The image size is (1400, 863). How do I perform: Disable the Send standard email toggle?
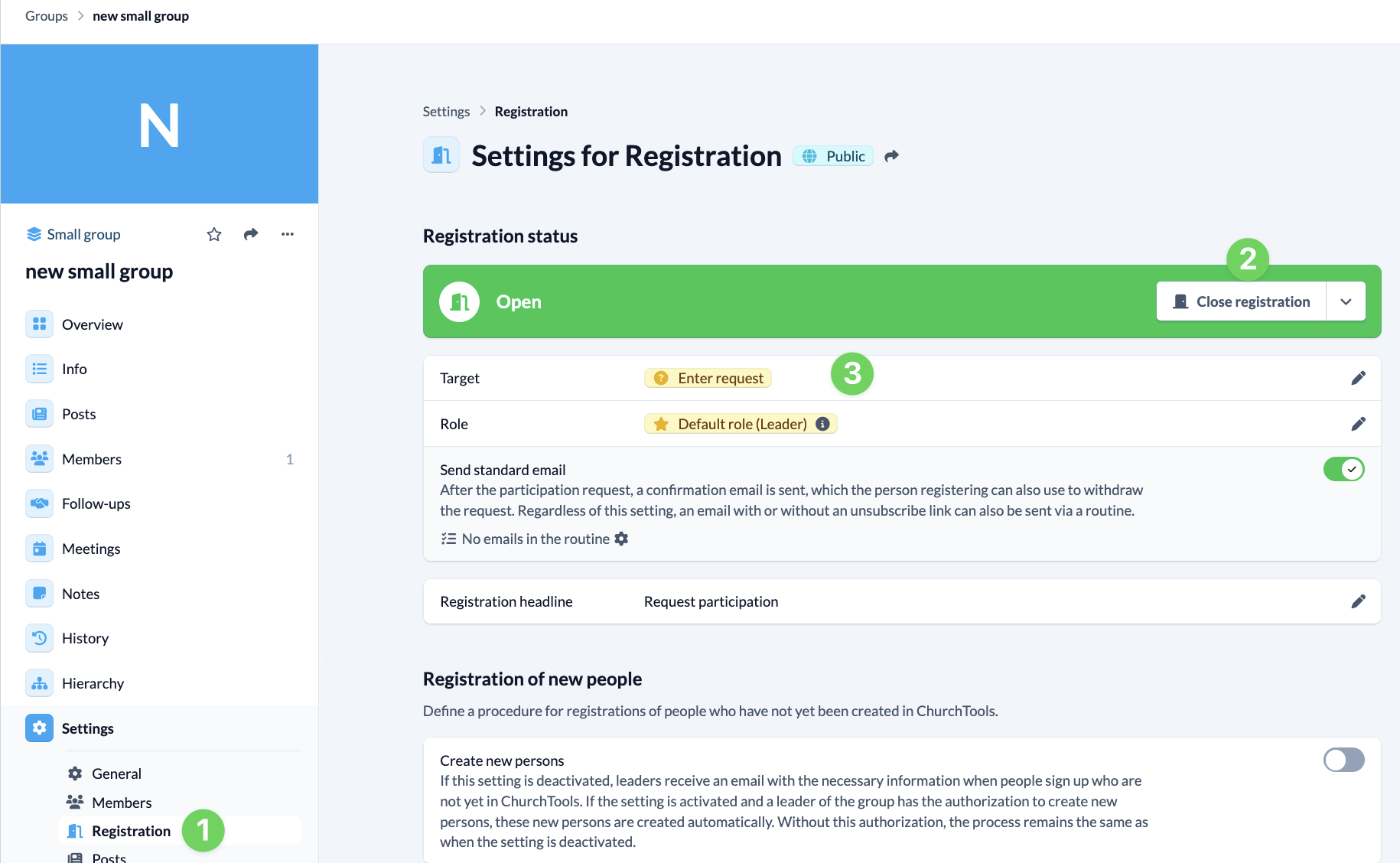(x=1343, y=469)
